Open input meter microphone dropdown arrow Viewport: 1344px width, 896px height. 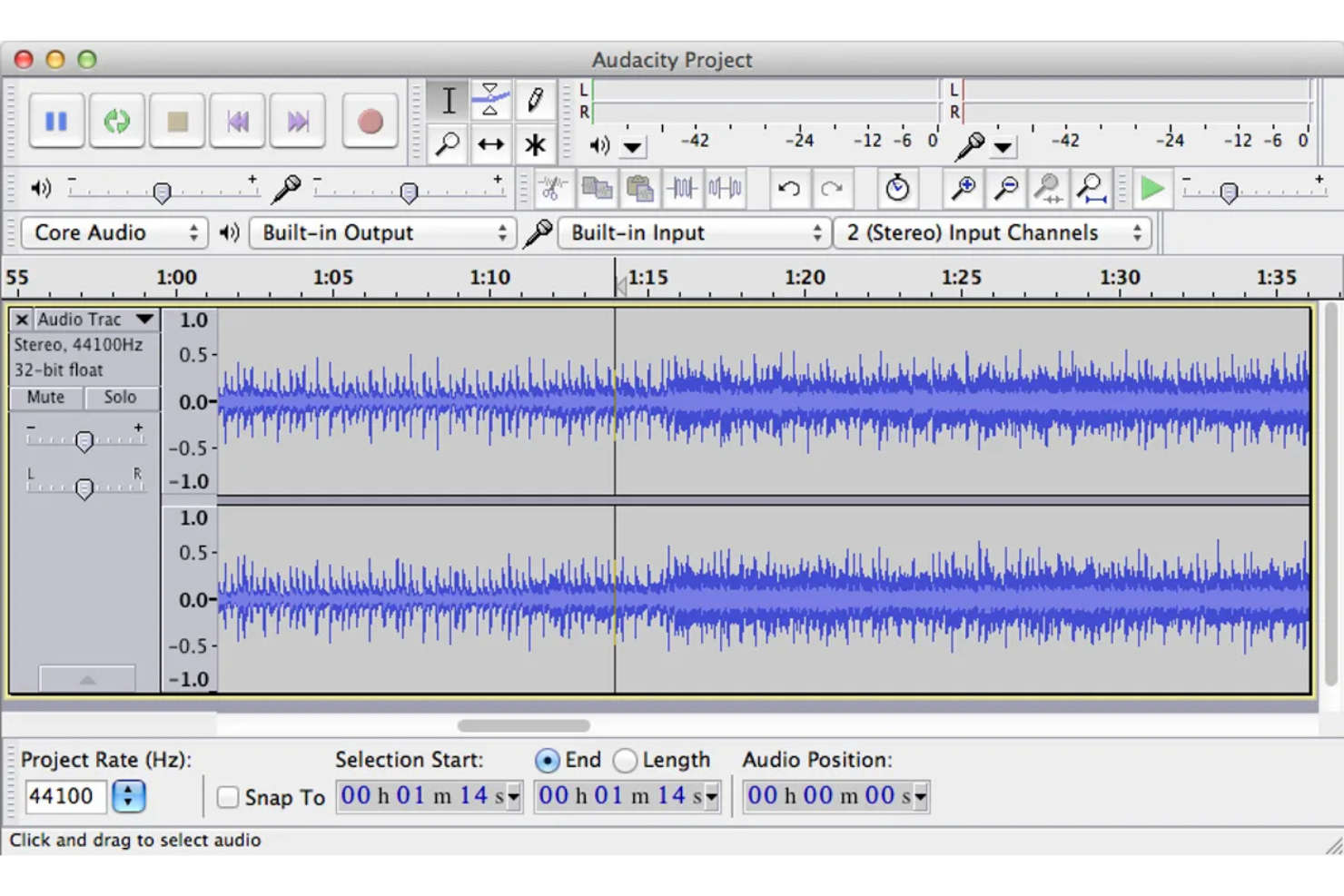coord(1003,146)
